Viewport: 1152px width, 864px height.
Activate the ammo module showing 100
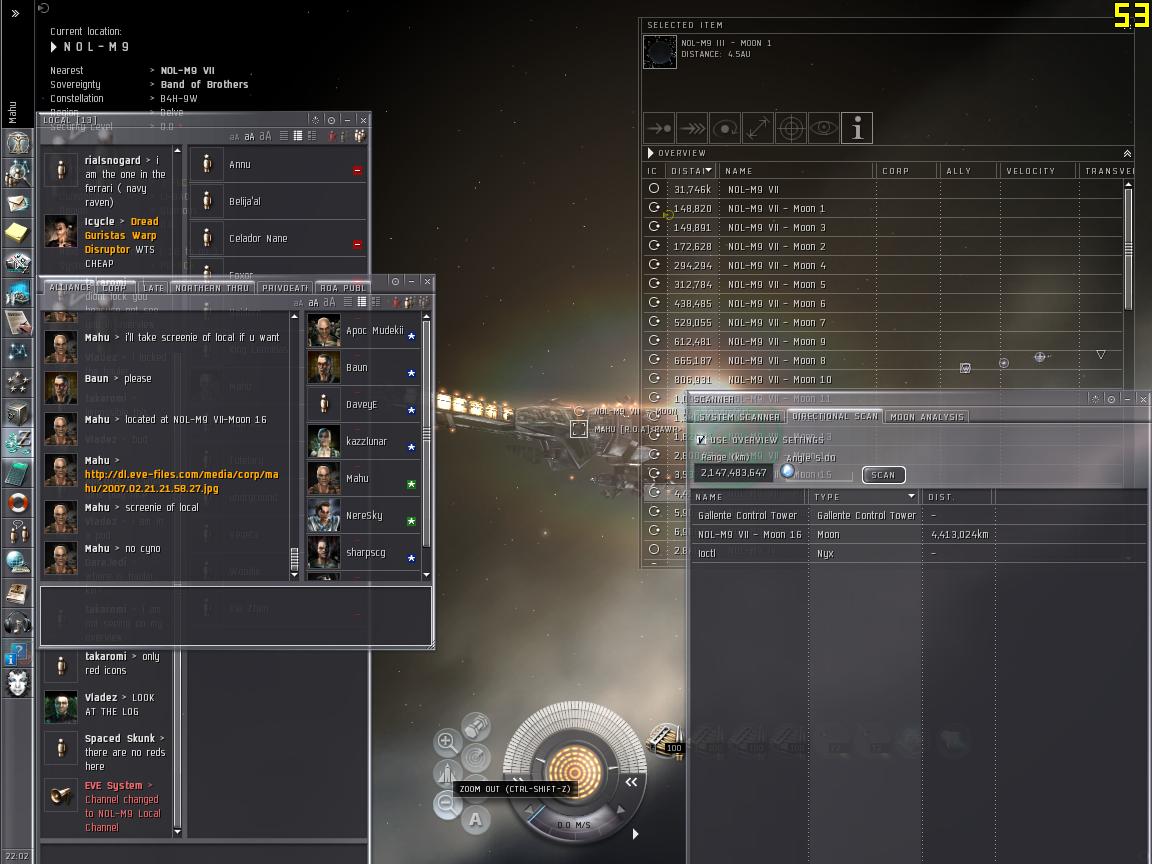point(666,739)
